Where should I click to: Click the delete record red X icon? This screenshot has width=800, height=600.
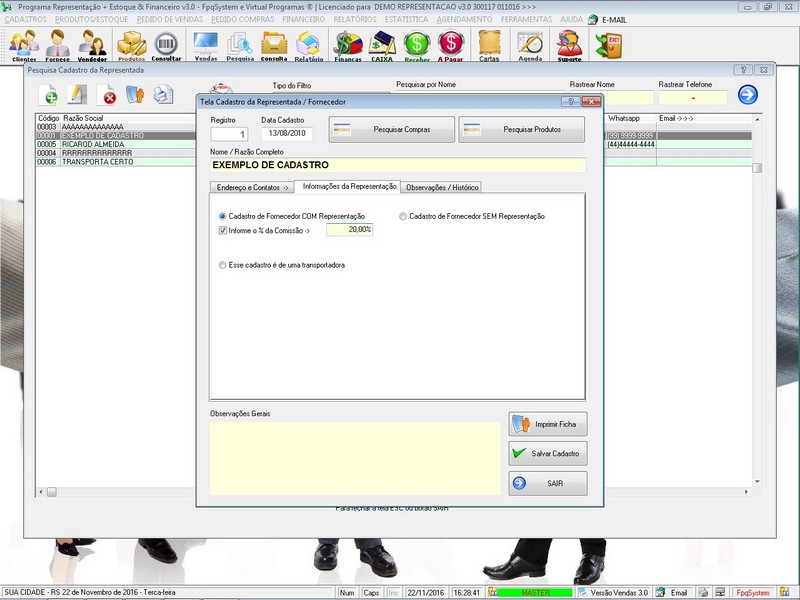tap(107, 95)
